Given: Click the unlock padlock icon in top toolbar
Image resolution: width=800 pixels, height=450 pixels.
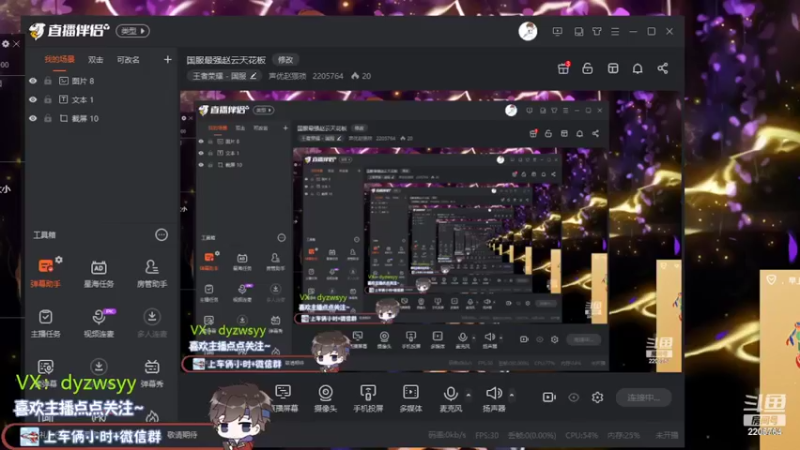Looking at the screenshot, I should [587, 68].
